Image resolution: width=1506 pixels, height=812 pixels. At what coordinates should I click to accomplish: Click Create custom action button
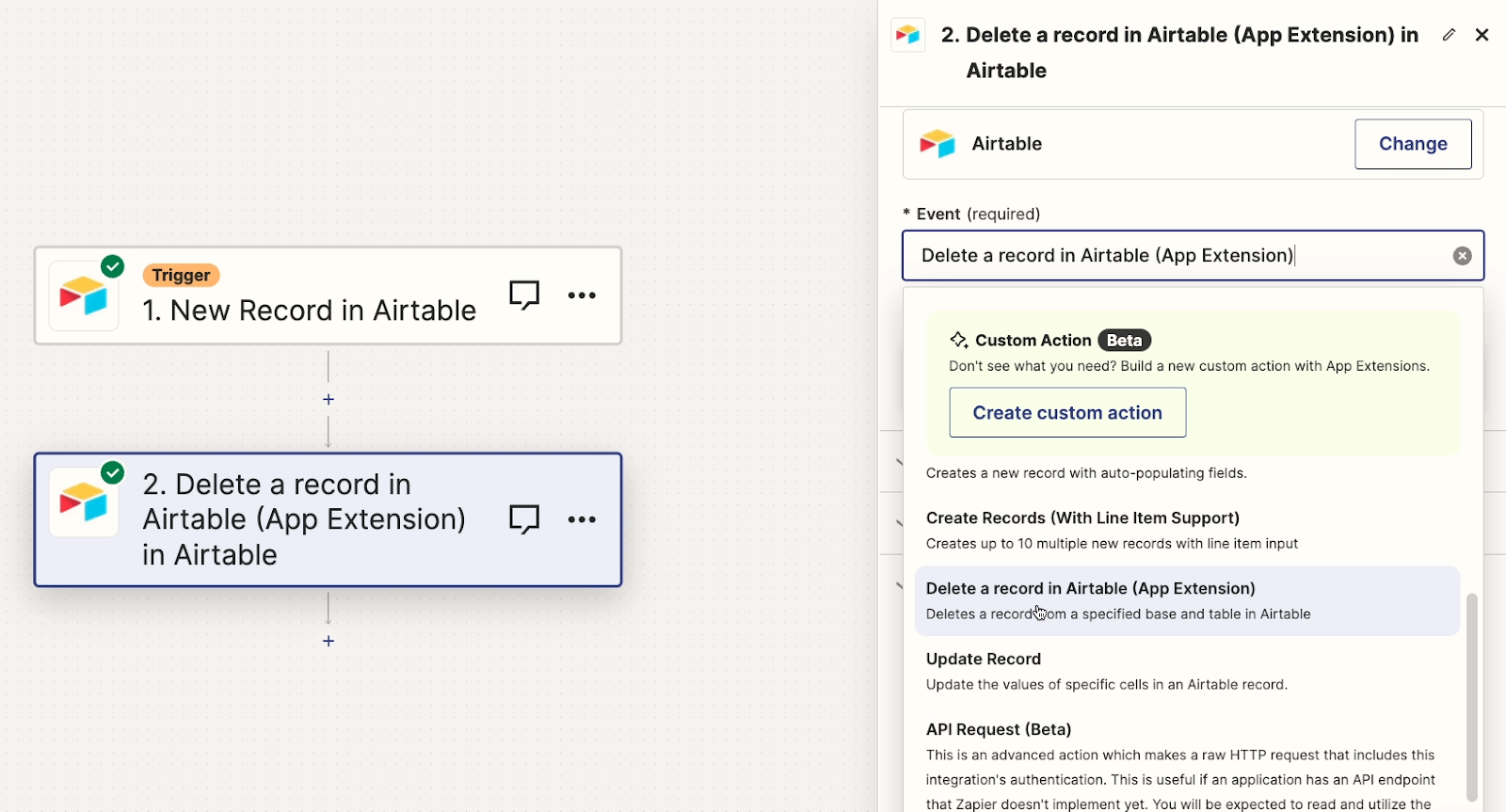click(1067, 413)
